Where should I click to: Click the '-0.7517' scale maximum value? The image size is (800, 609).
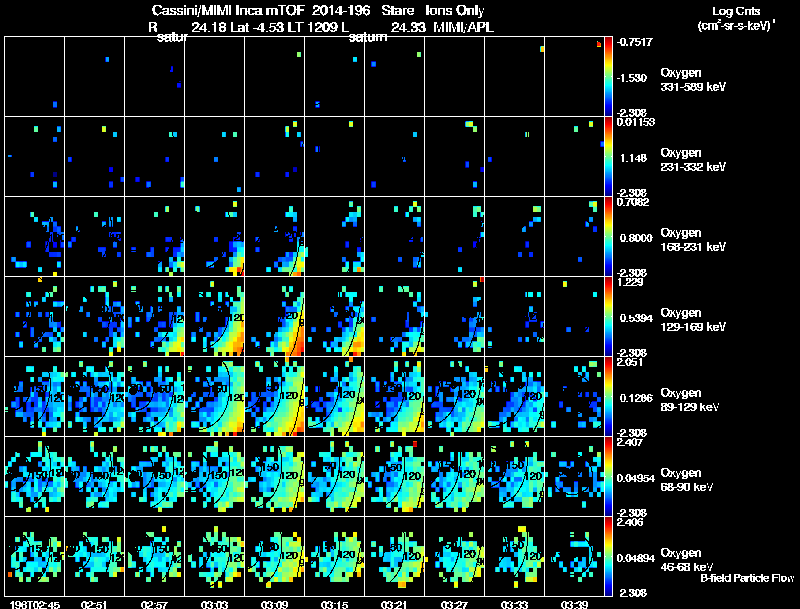(x=635, y=42)
